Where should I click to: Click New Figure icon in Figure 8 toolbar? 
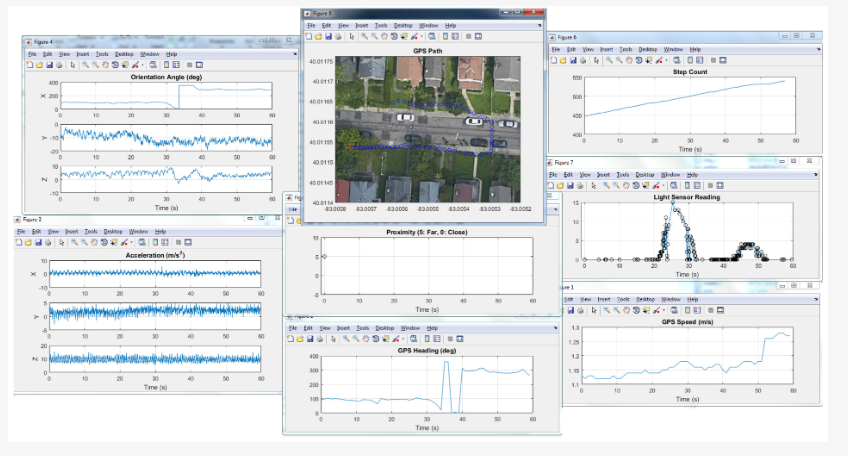309,37
